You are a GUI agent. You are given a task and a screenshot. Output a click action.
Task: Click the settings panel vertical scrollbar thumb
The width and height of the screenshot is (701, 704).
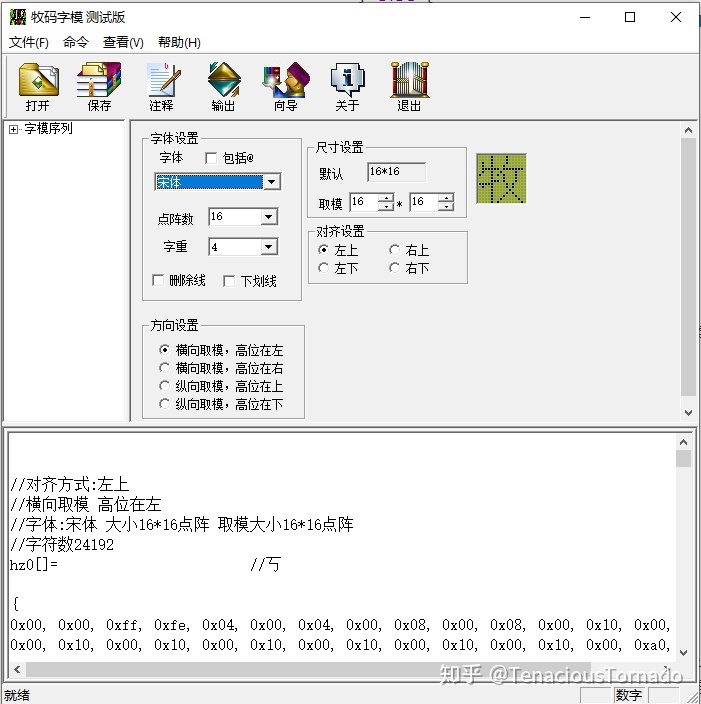(x=688, y=267)
